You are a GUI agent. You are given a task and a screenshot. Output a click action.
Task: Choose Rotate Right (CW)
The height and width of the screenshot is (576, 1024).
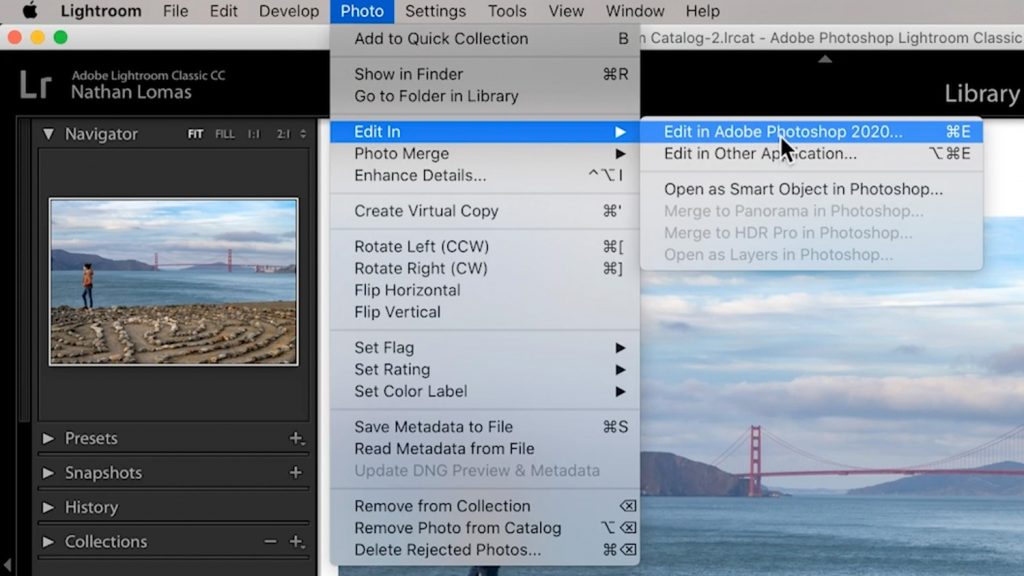(485, 268)
